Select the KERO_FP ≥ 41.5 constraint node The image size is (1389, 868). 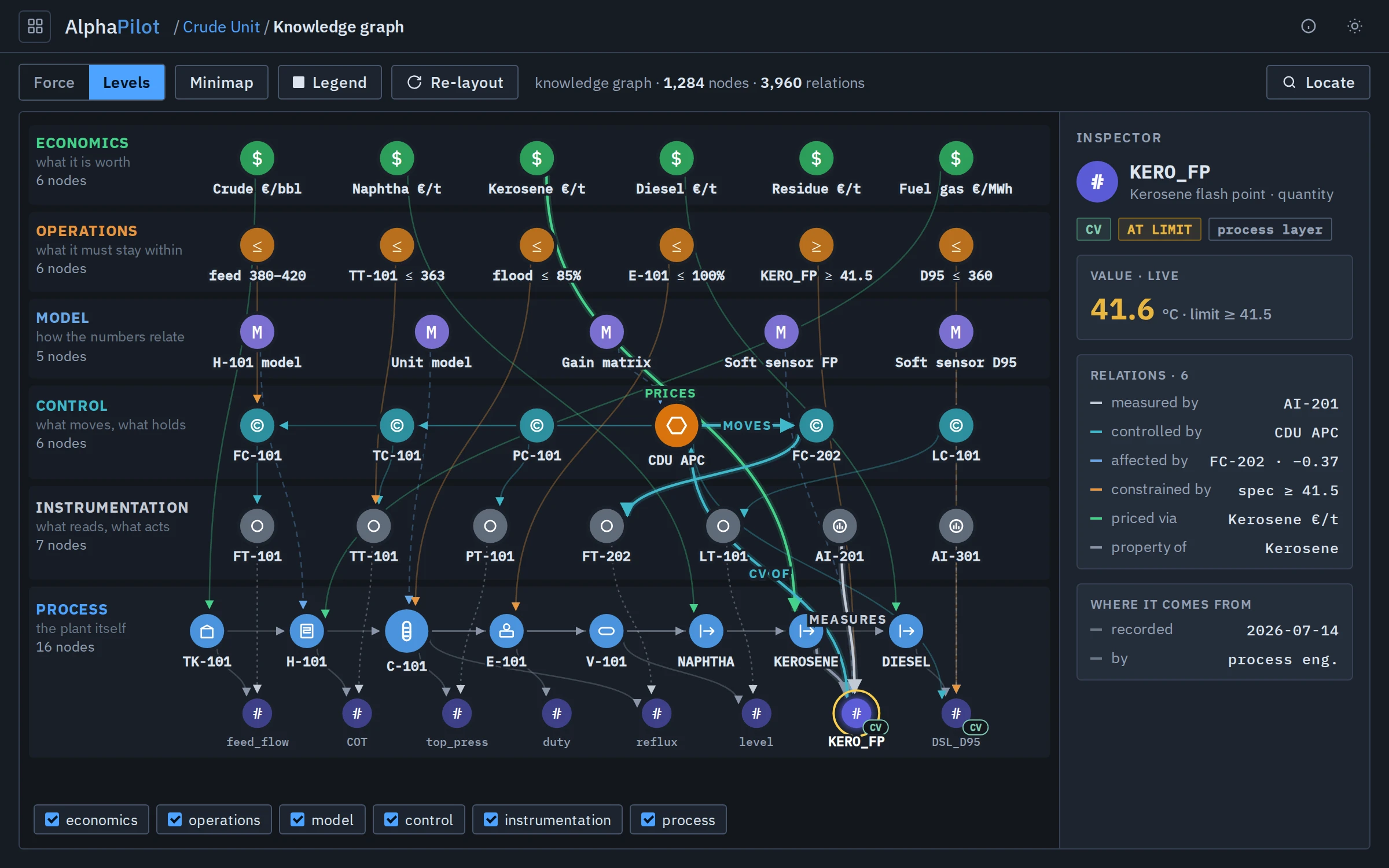tap(816, 245)
